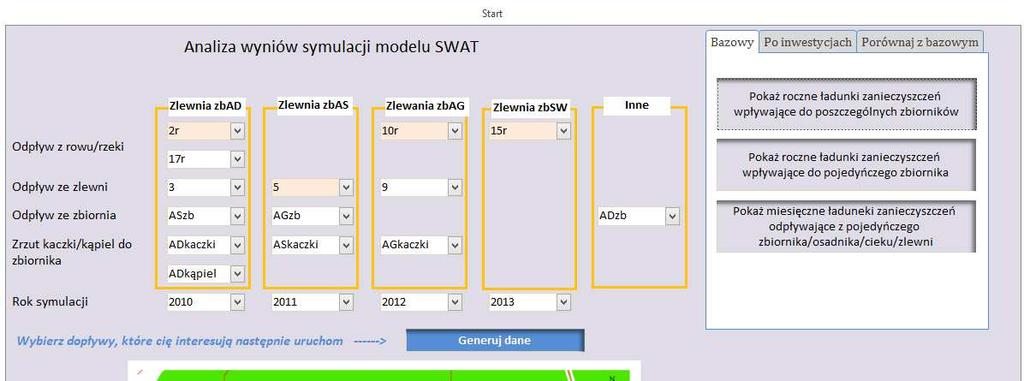This screenshot has width=1024, height=381.
Task: Click the Zlewnia zbSW column header
Action: (x=530, y=107)
